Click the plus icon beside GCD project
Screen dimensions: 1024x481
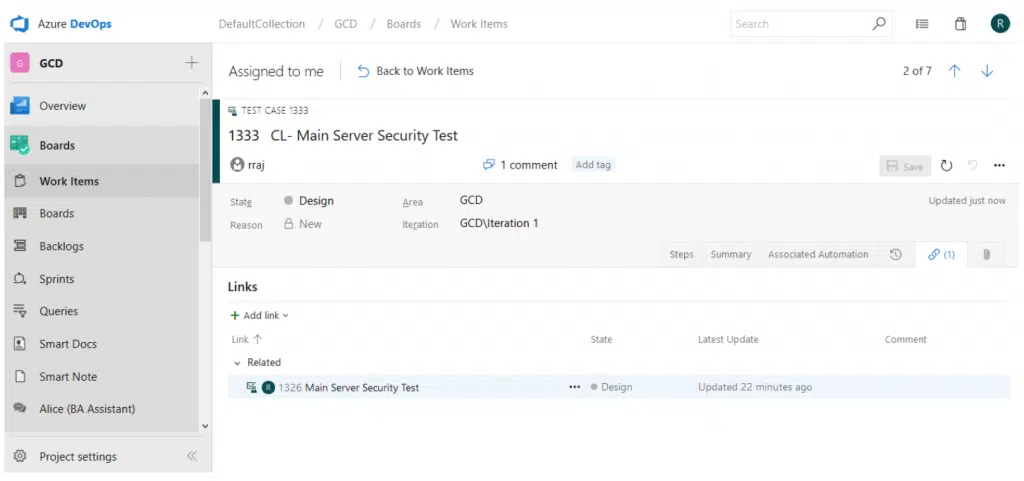pyautogui.click(x=191, y=63)
